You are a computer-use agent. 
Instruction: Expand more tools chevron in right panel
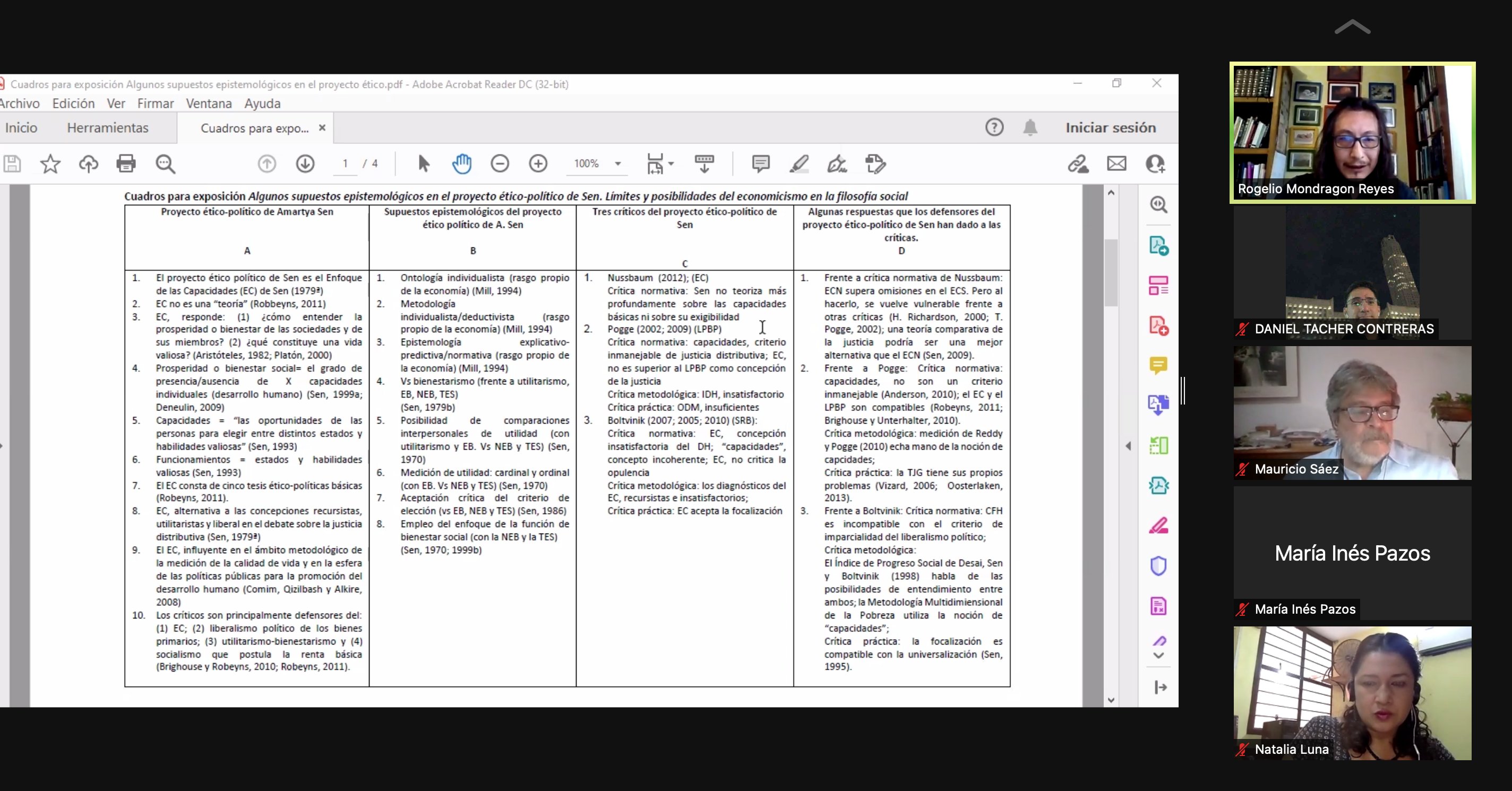point(1158,656)
